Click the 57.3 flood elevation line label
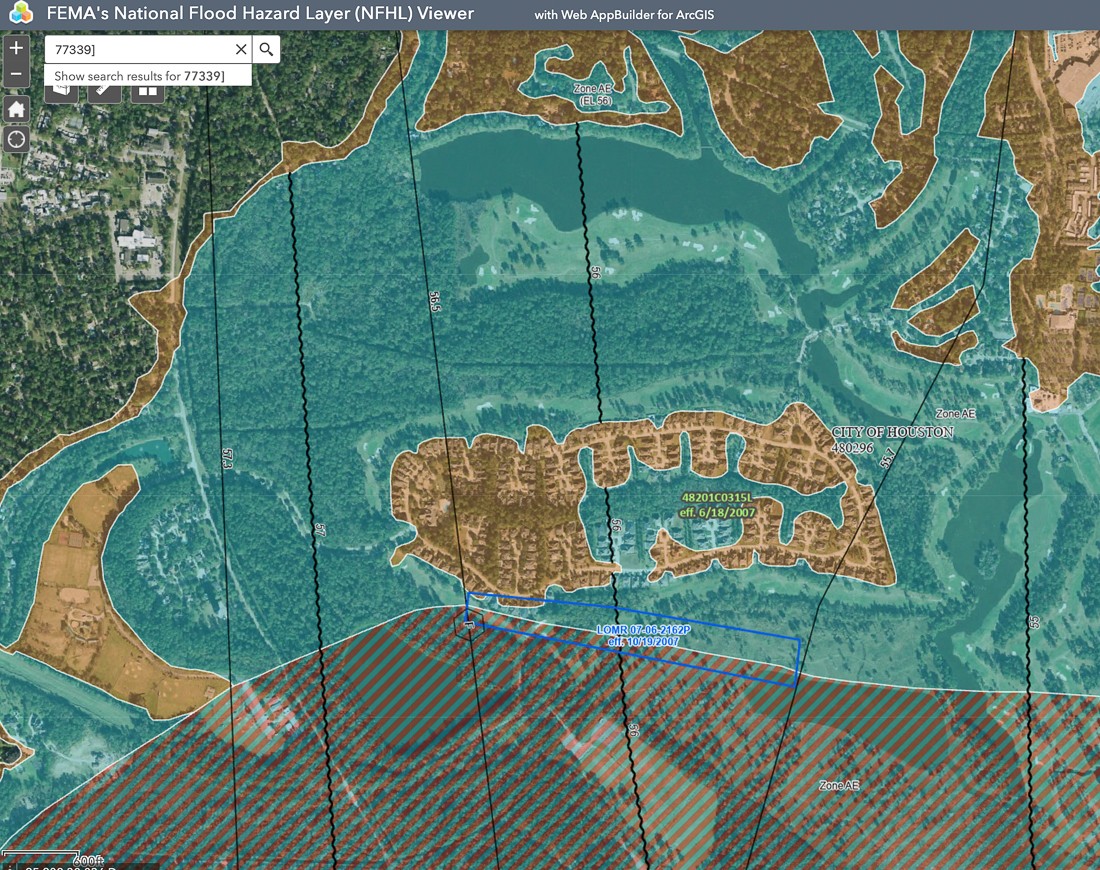 [x=227, y=459]
